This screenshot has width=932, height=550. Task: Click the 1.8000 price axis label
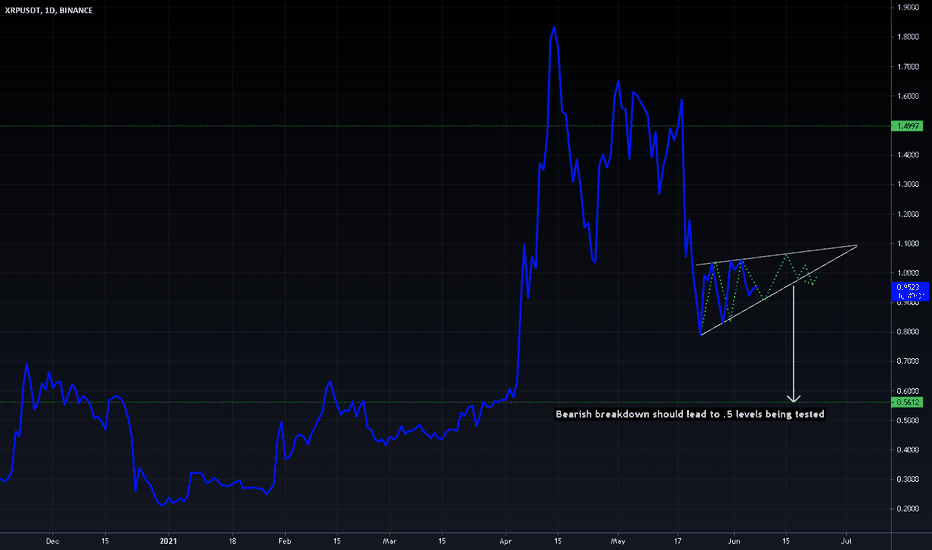908,37
